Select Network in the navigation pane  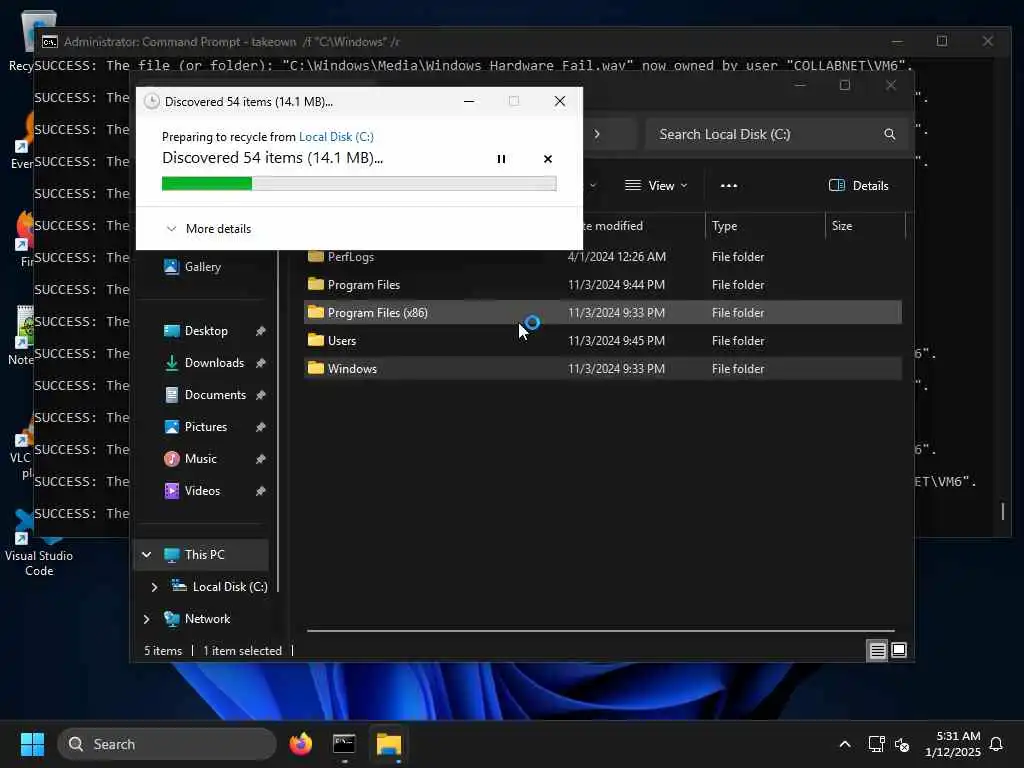(x=207, y=618)
